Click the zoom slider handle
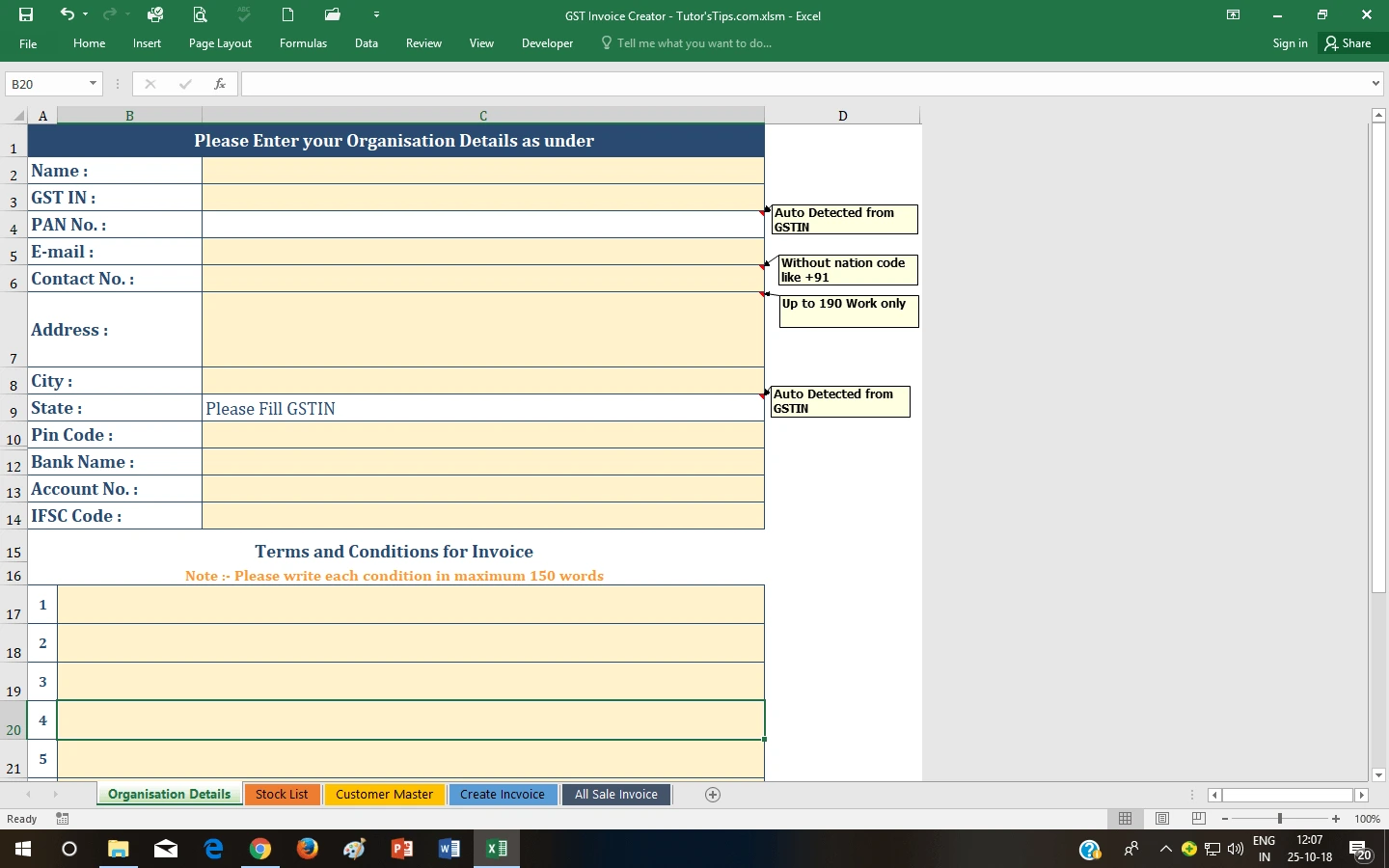 [x=1280, y=819]
